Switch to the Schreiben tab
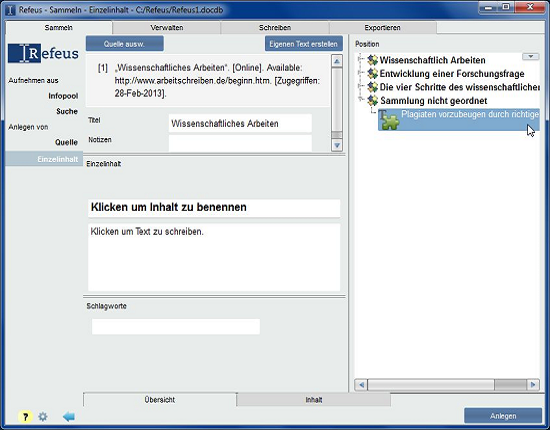550x430 pixels. pyautogui.click(x=275, y=27)
